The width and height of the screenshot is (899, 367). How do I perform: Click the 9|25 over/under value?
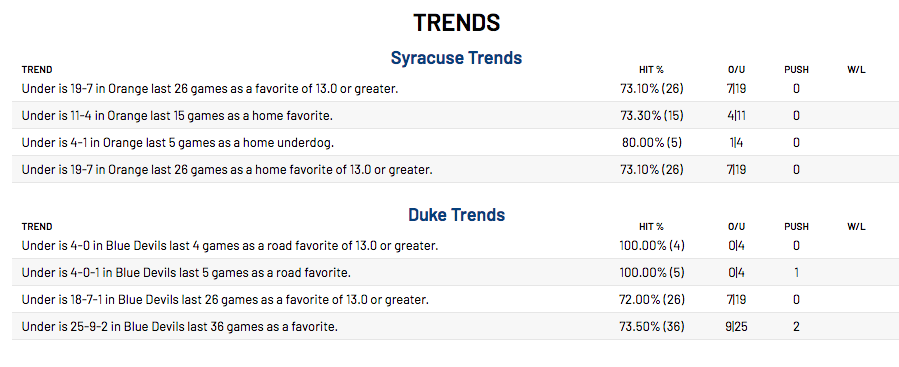(x=737, y=327)
